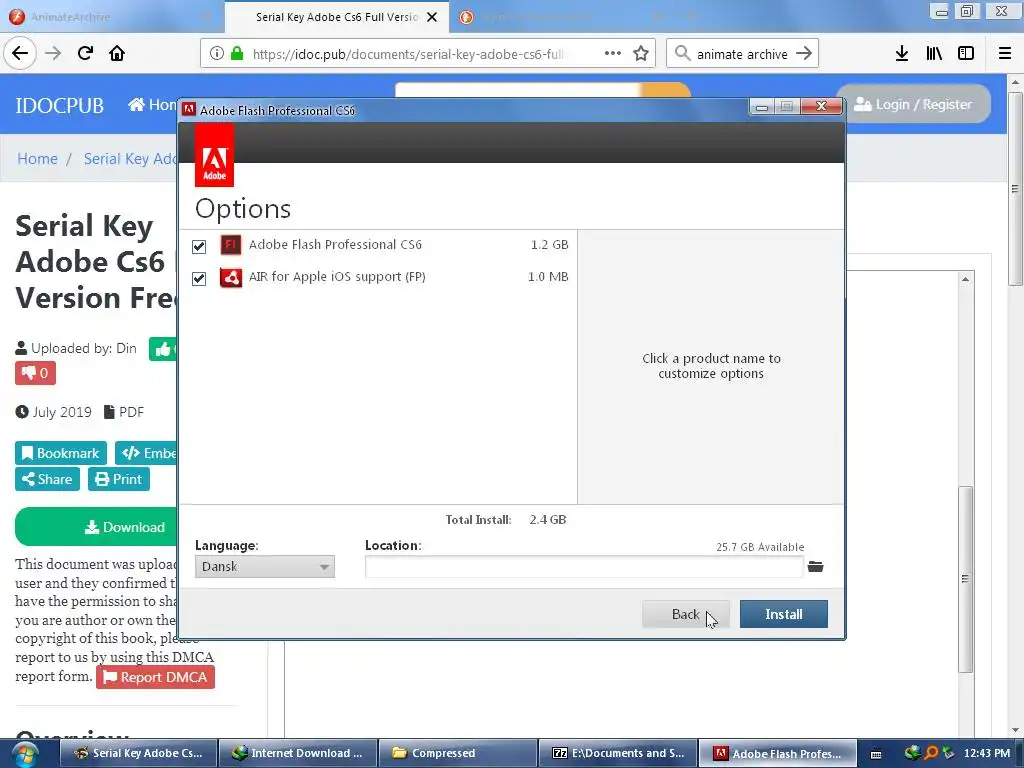Viewport: 1024px width, 768px height.
Task: Select the Serial Key Adobe Cs6 tab
Action: [x=336, y=17]
